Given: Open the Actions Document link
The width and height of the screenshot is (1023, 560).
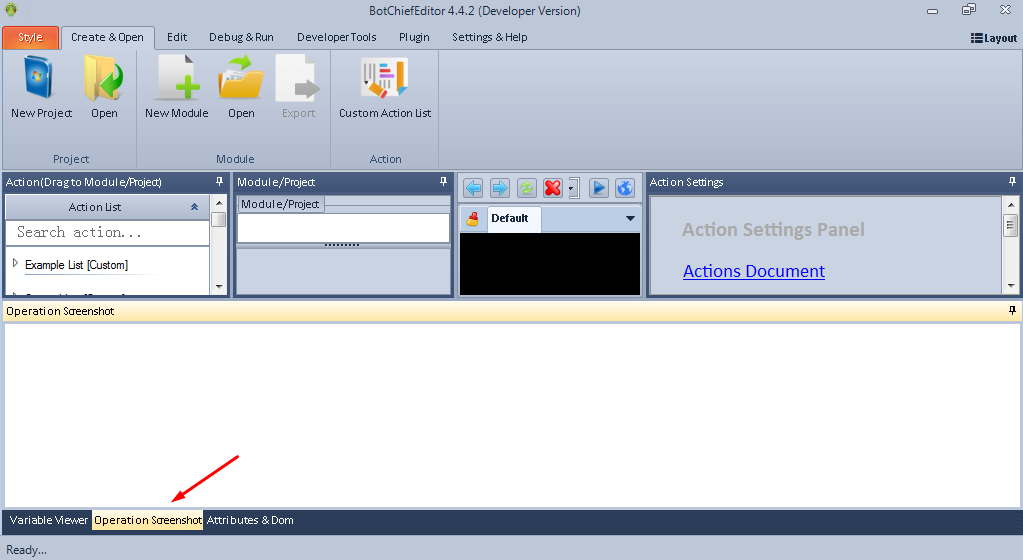Looking at the screenshot, I should click(753, 271).
